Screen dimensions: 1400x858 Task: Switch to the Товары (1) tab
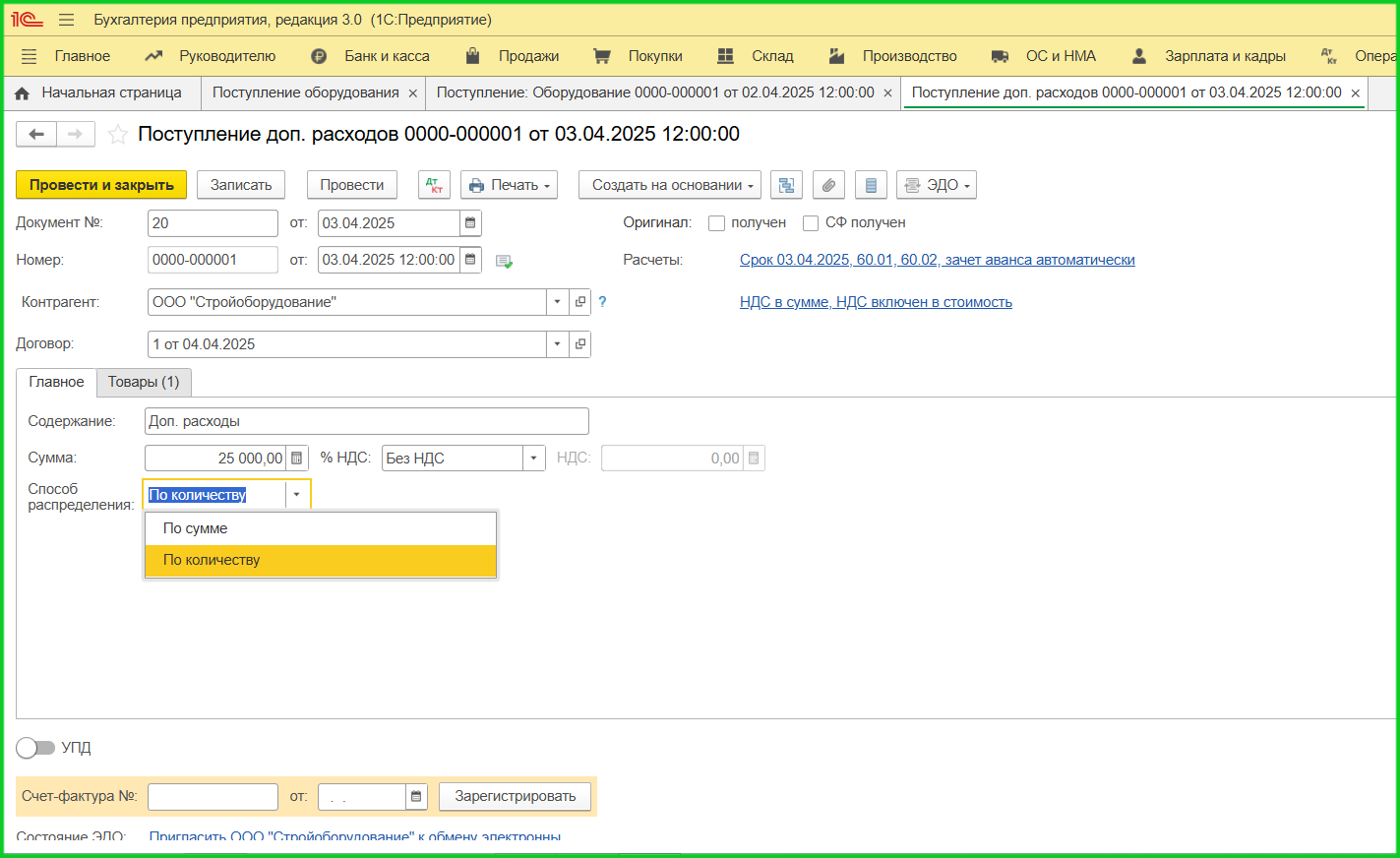[x=144, y=382]
